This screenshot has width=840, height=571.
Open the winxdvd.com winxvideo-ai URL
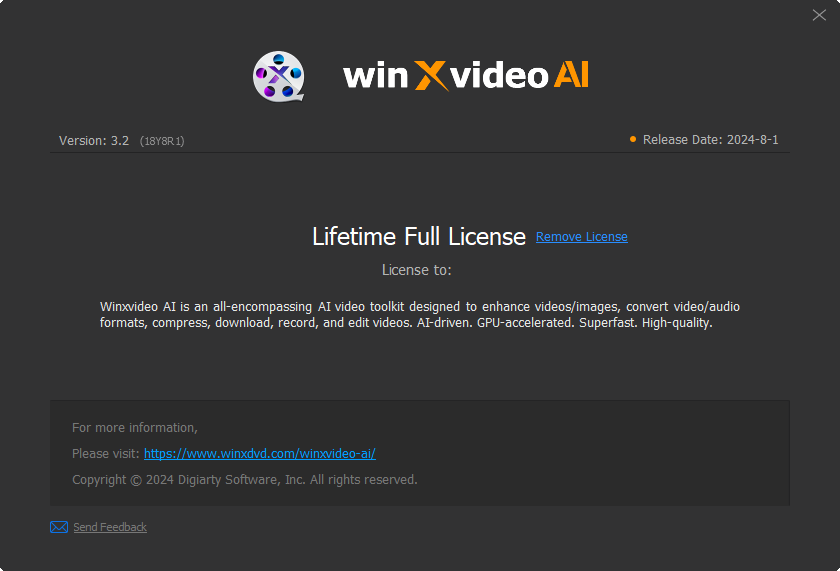260,454
